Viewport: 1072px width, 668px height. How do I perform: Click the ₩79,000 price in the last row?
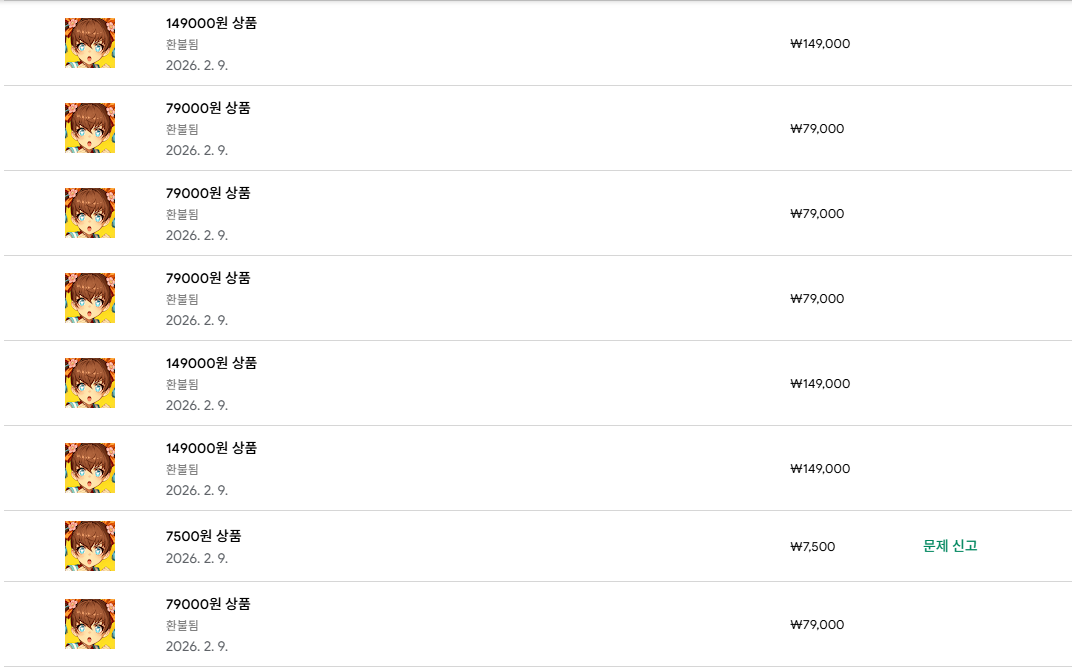817,625
